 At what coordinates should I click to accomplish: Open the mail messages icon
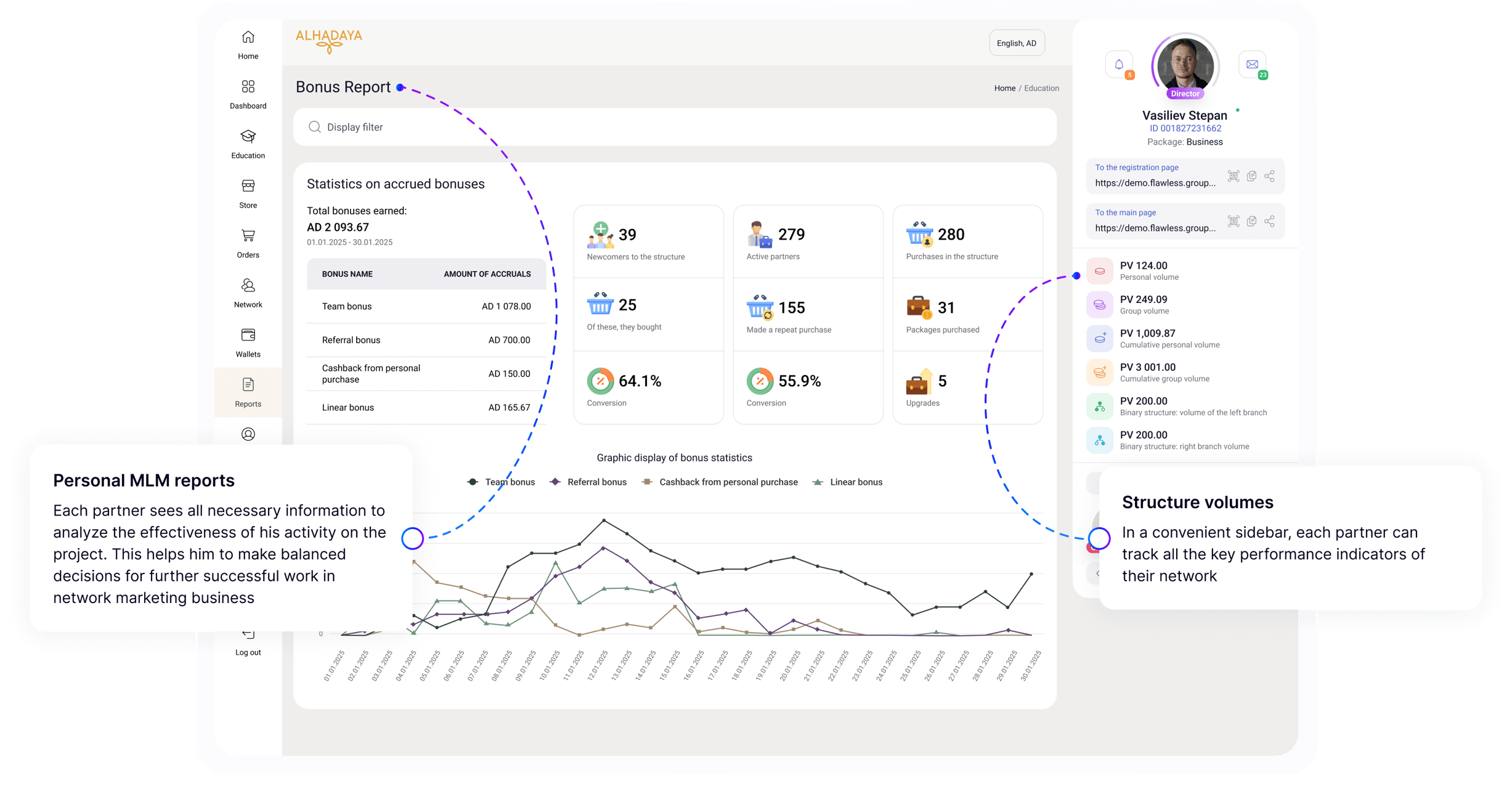[x=1252, y=64]
